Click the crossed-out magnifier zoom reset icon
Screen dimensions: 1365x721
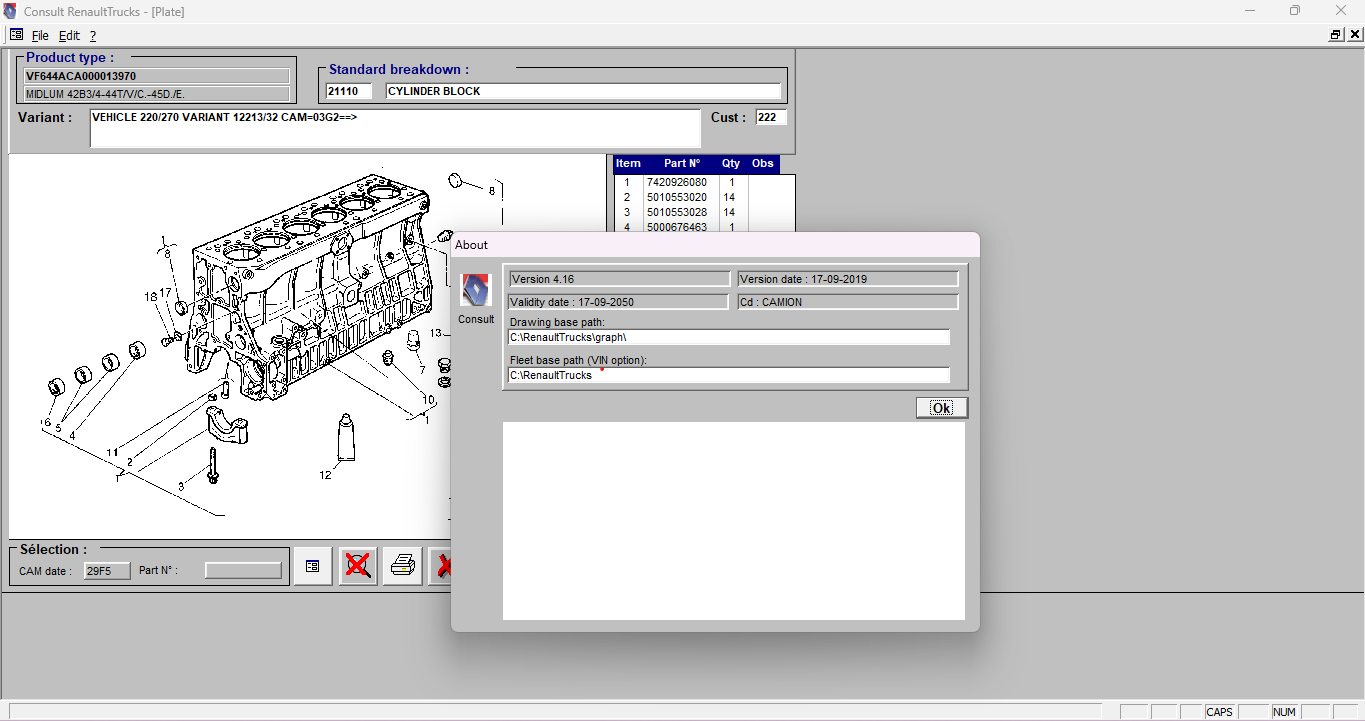point(358,566)
